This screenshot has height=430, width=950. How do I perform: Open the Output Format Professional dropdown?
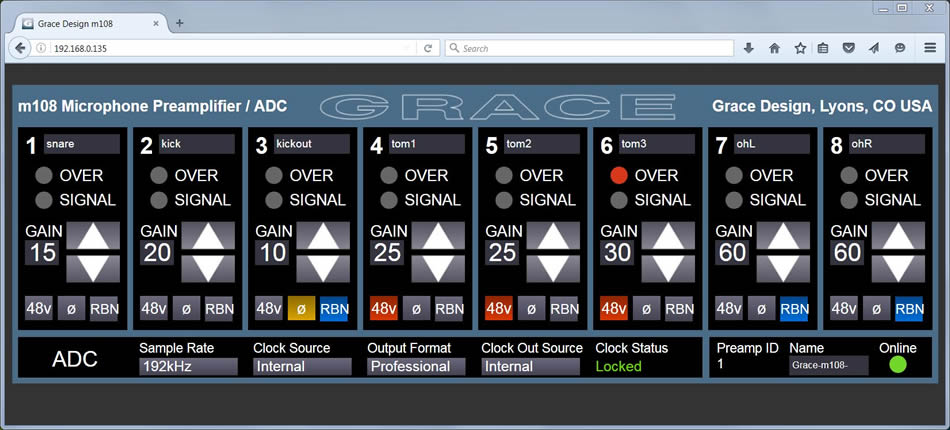click(x=416, y=367)
